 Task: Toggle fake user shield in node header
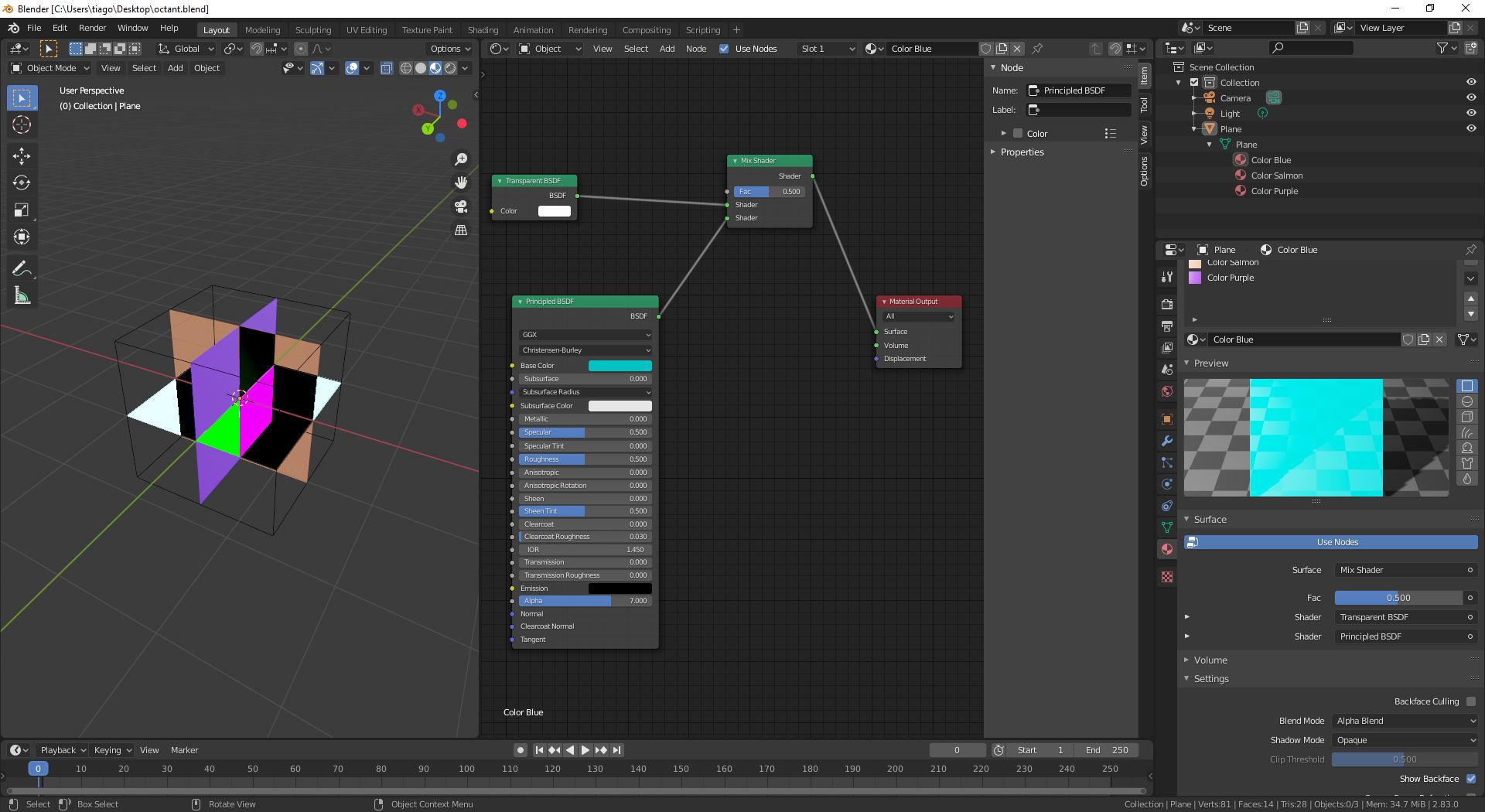[x=986, y=49]
